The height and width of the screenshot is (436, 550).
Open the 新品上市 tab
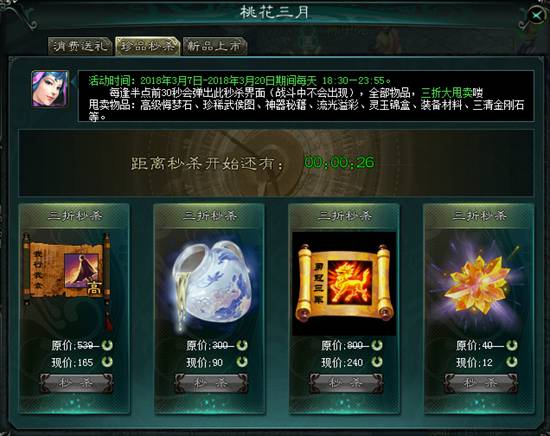215,46
